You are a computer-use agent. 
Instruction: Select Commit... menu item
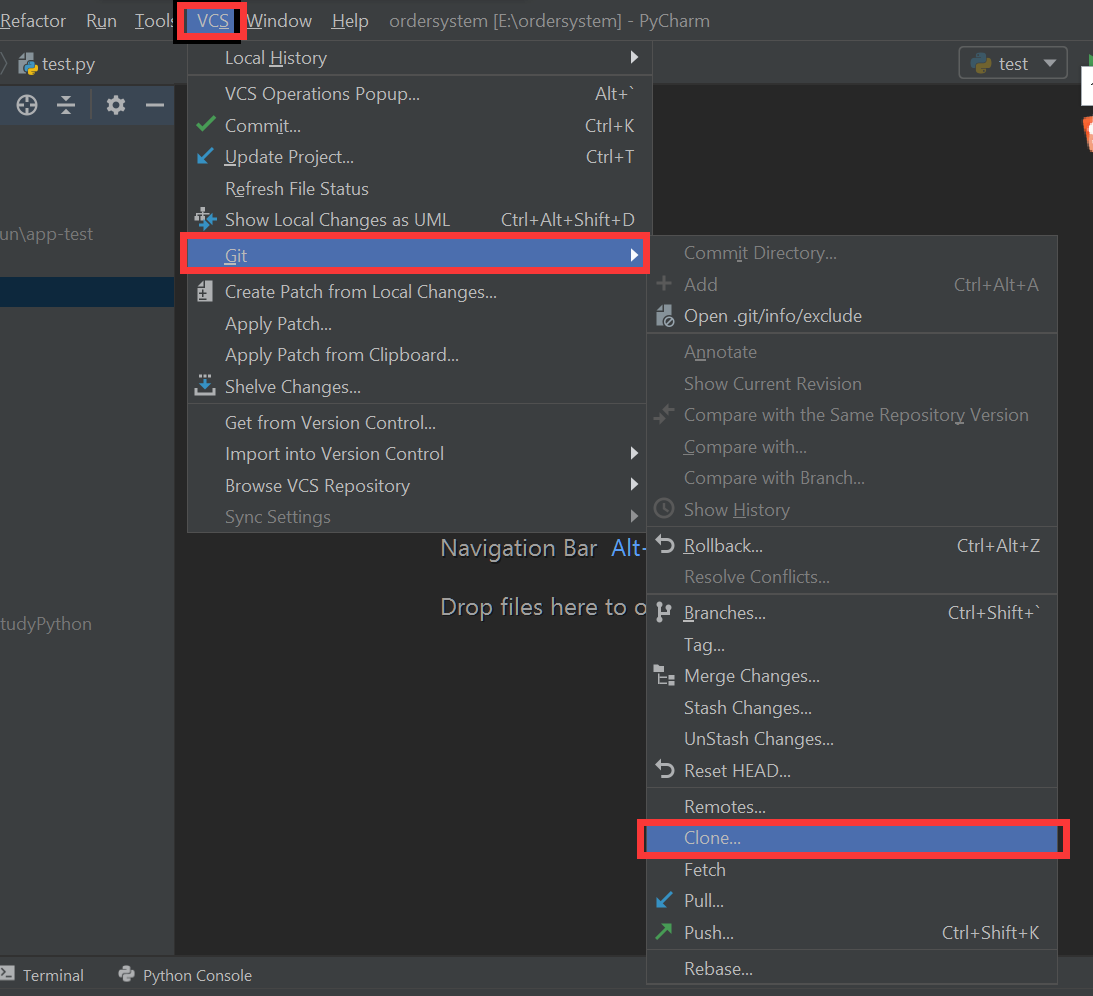[x=420, y=125]
